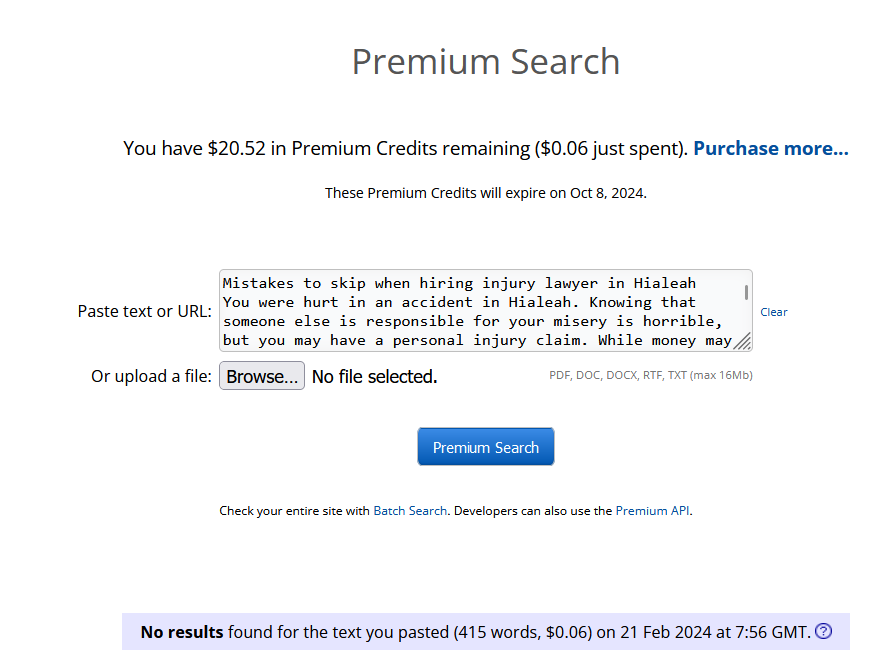Click the blue Premium Search button
The width and height of the screenshot is (886, 655).
point(486,447)
